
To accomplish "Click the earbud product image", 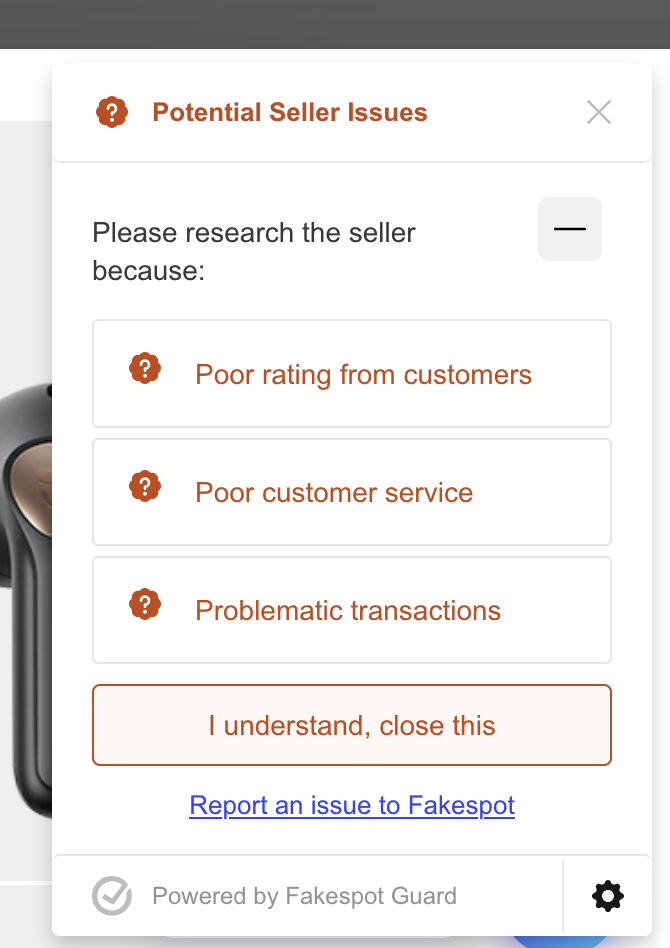I will point(26,599).
